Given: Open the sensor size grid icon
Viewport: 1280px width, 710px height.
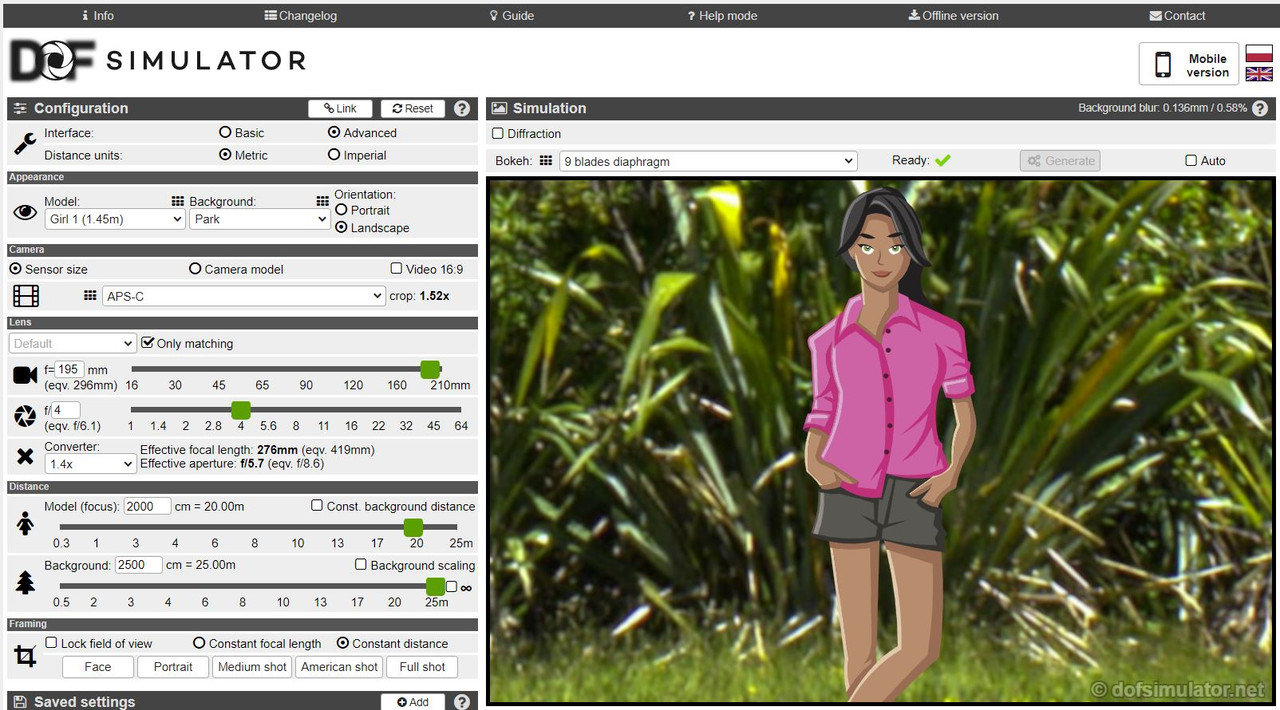Looking at the screenshot, I should pos(90,296).
